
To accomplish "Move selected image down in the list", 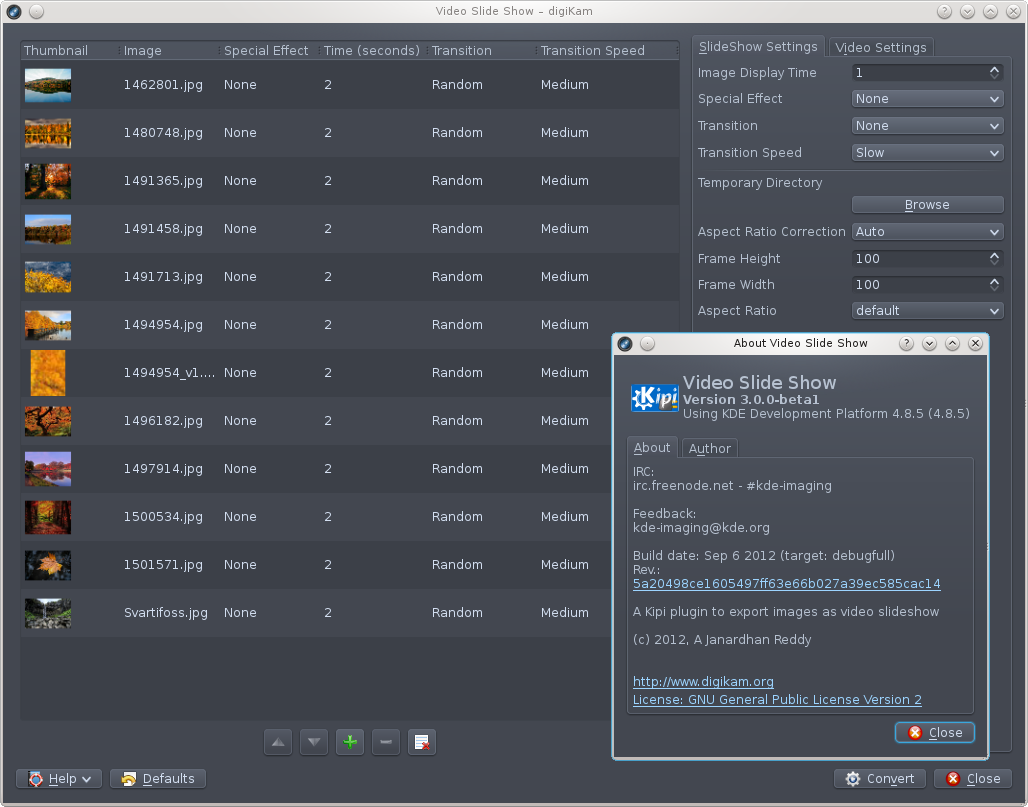I will point(313,741).
